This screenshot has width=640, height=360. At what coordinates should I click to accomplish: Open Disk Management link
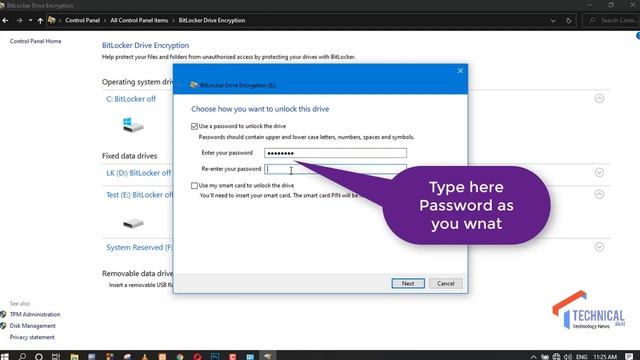coord(33,326)
